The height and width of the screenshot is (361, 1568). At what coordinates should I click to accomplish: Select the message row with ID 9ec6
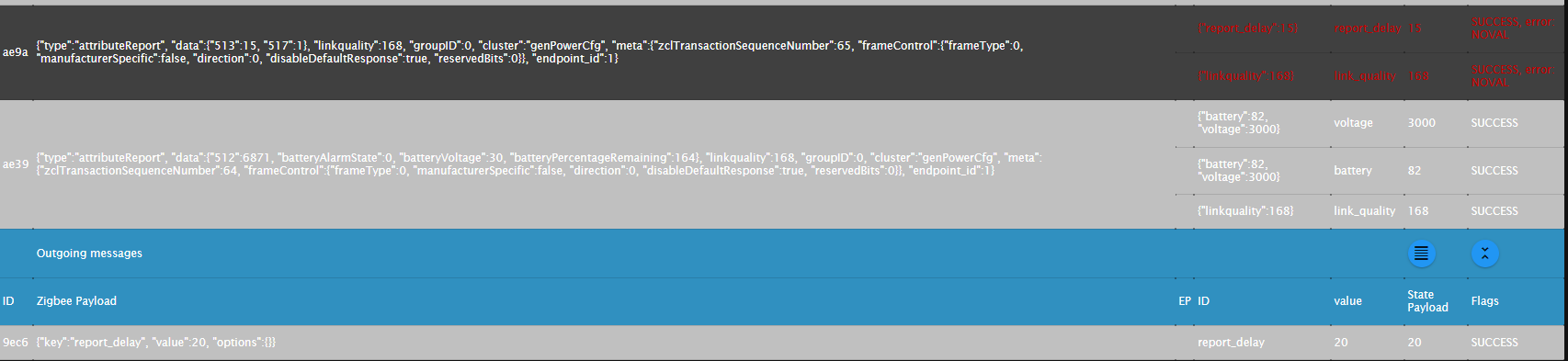point(784,343)
